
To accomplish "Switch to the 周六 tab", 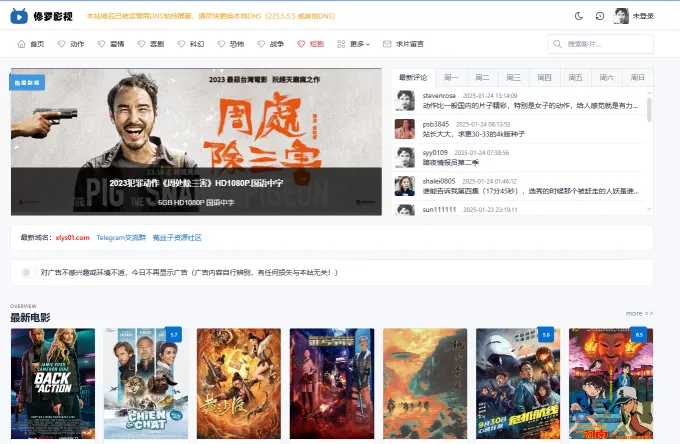I will [607, 78].
